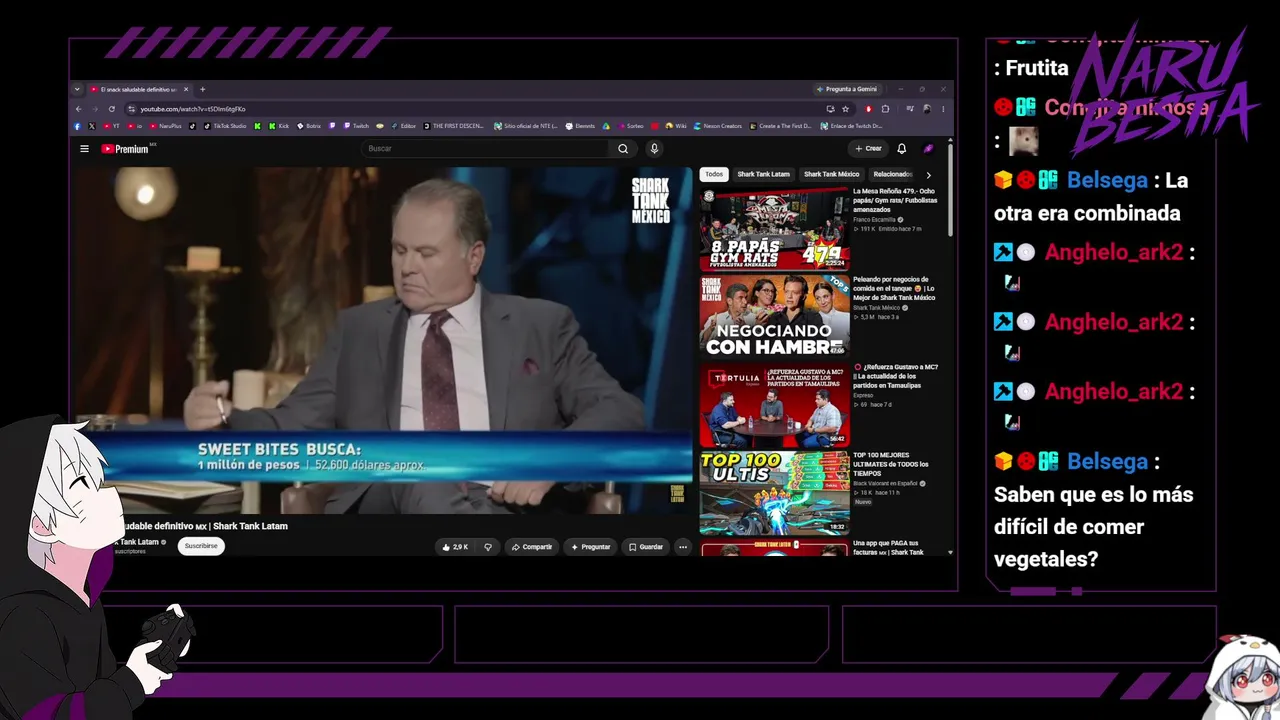Screen dimensions: 1280x720
Task: Open the Twitch bookmark
Action: point(356,126)
